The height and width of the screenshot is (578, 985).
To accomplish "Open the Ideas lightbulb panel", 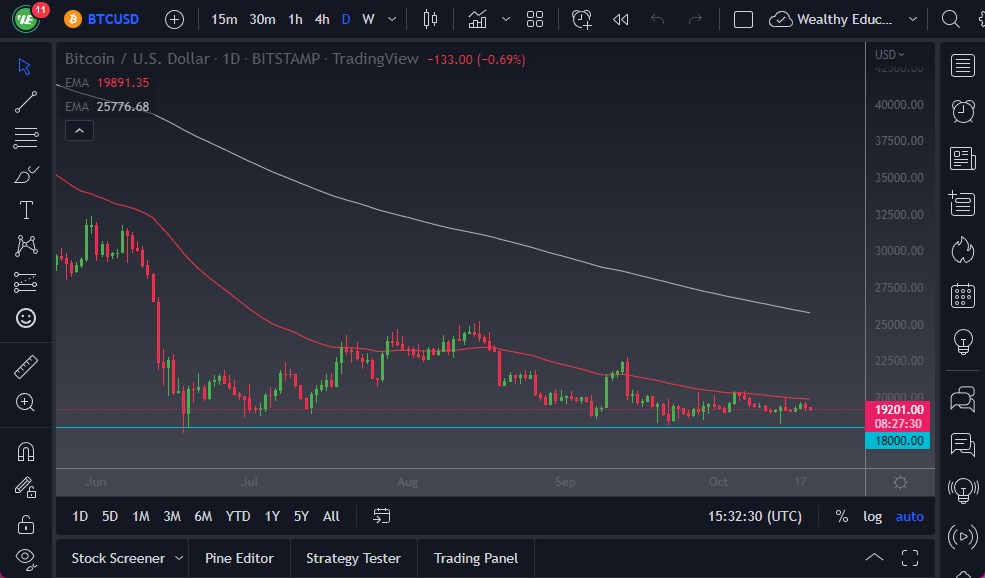I will 961,341.
